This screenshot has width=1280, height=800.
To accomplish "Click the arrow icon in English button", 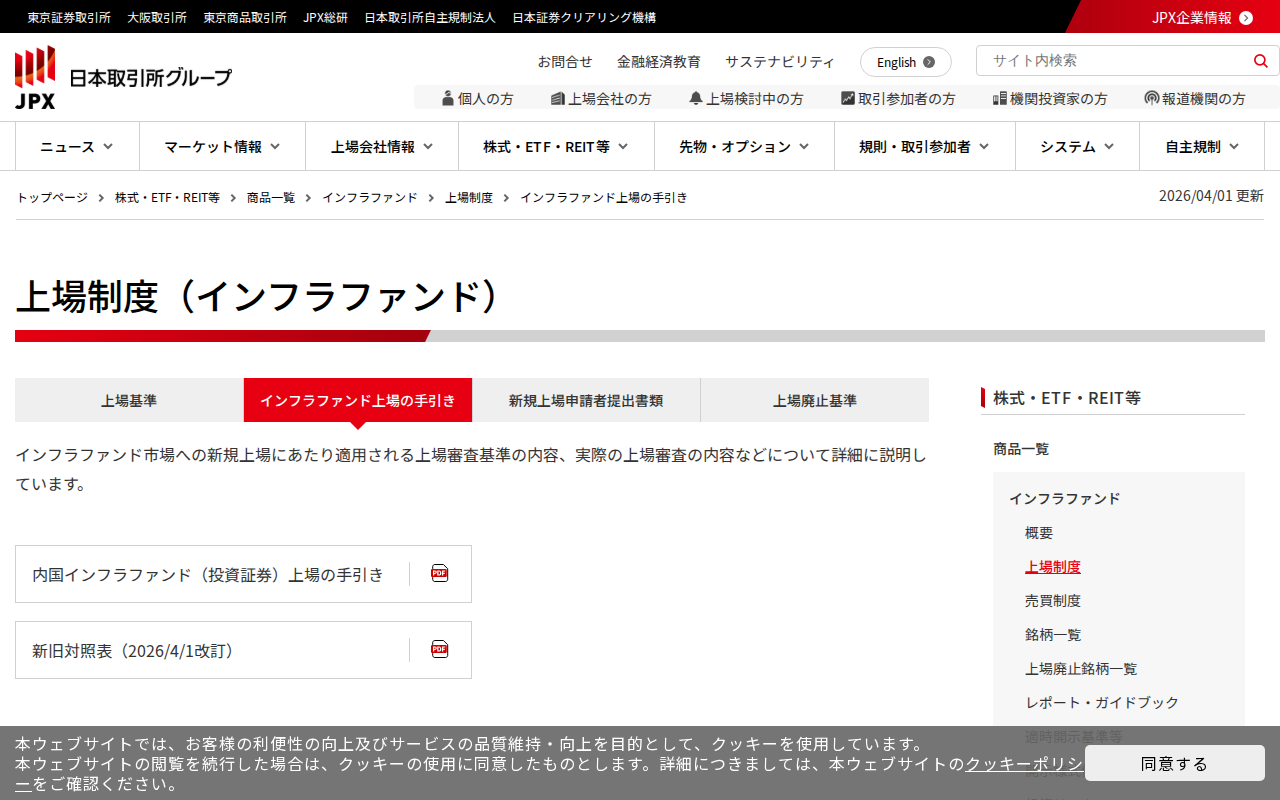I will click(929, 62).
